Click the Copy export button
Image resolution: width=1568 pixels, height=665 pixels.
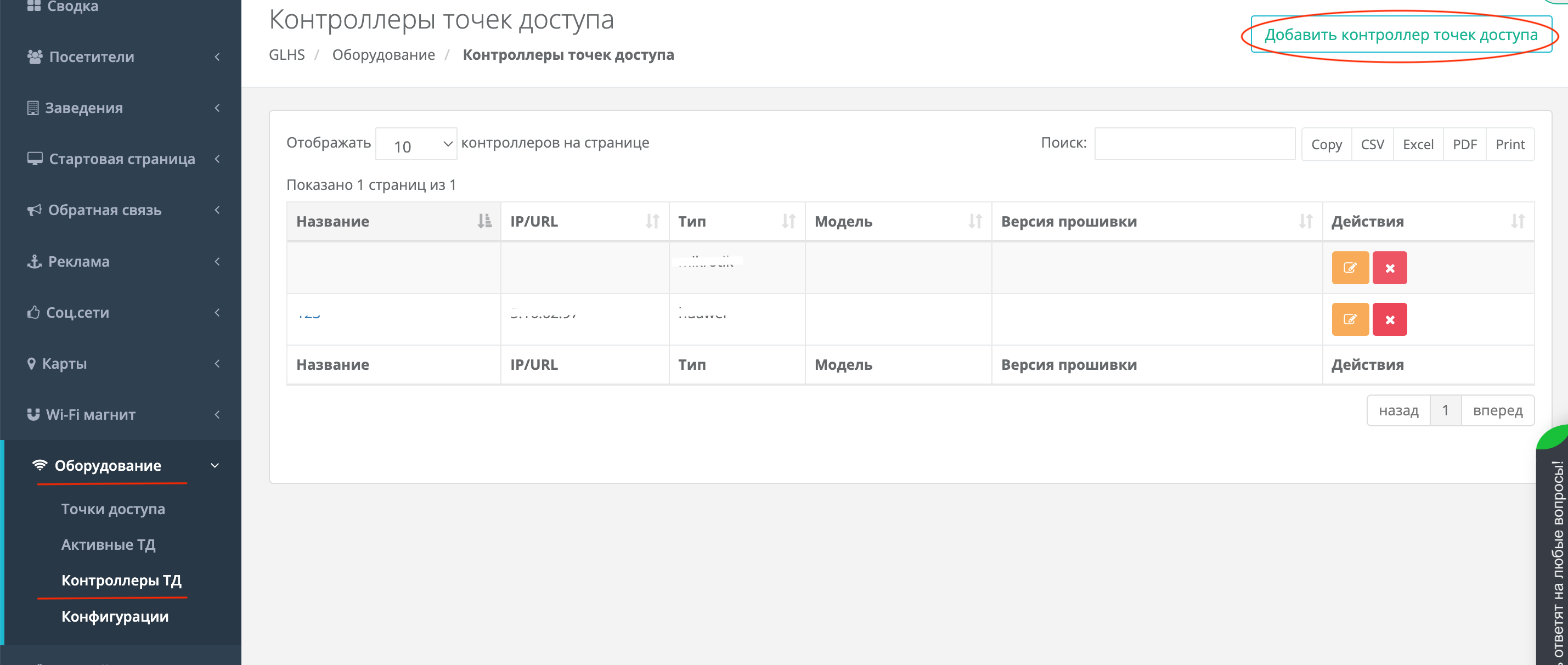[1327, 144]
